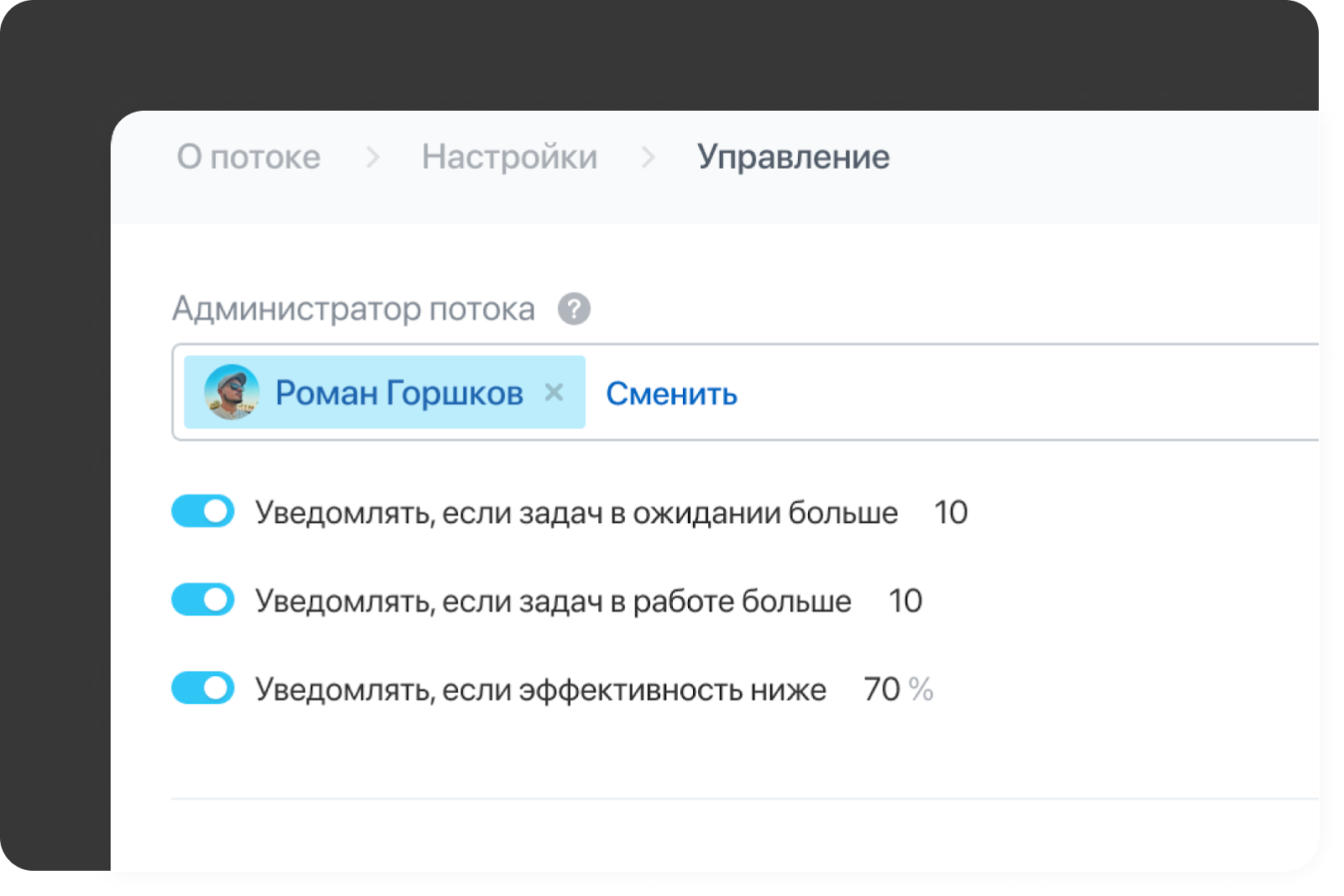
Task: Select the Управление tab
Action: point(793,157)
